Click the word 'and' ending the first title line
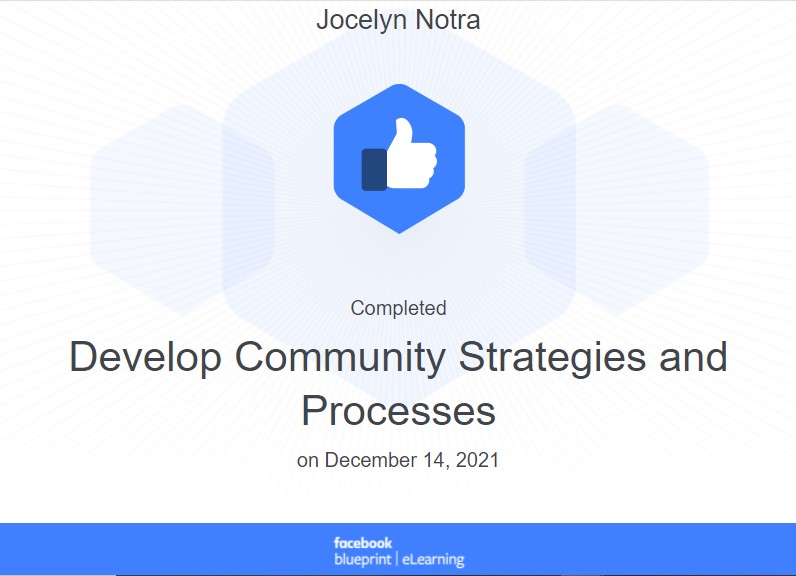796x576 pixels. (694, 358)
